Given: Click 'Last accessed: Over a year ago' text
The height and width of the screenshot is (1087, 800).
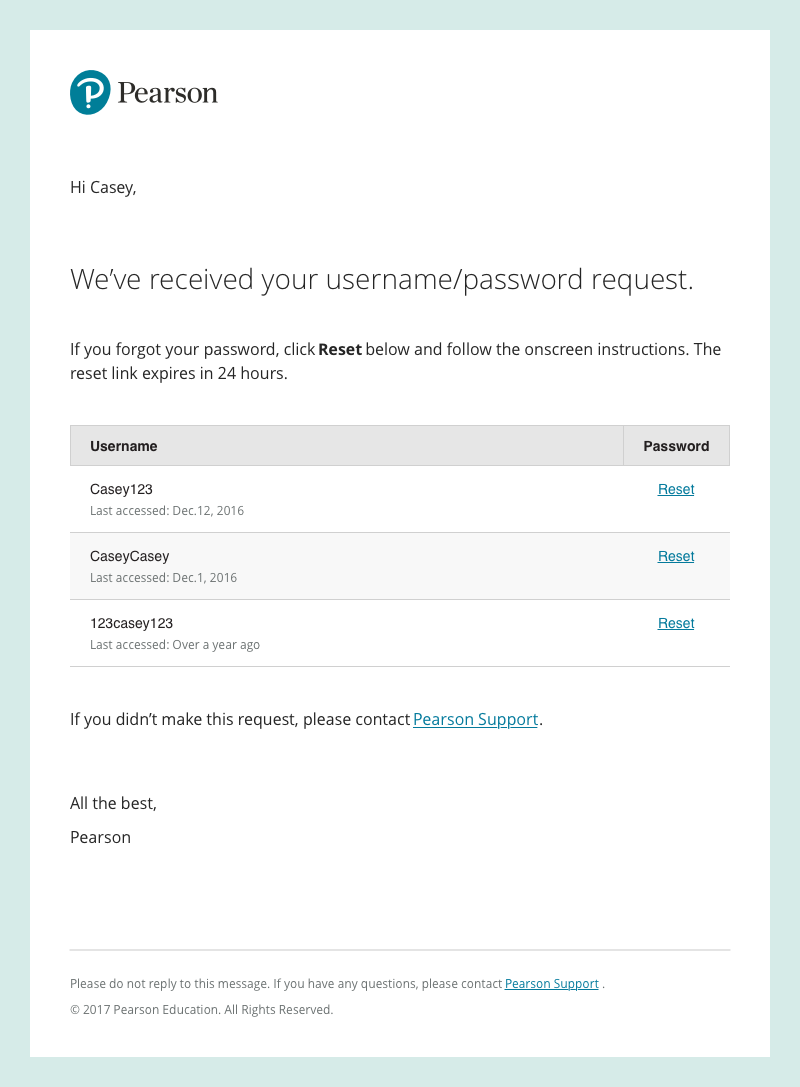Looking at the screenshot, I should pyautogui.click(x=175, y=645).
